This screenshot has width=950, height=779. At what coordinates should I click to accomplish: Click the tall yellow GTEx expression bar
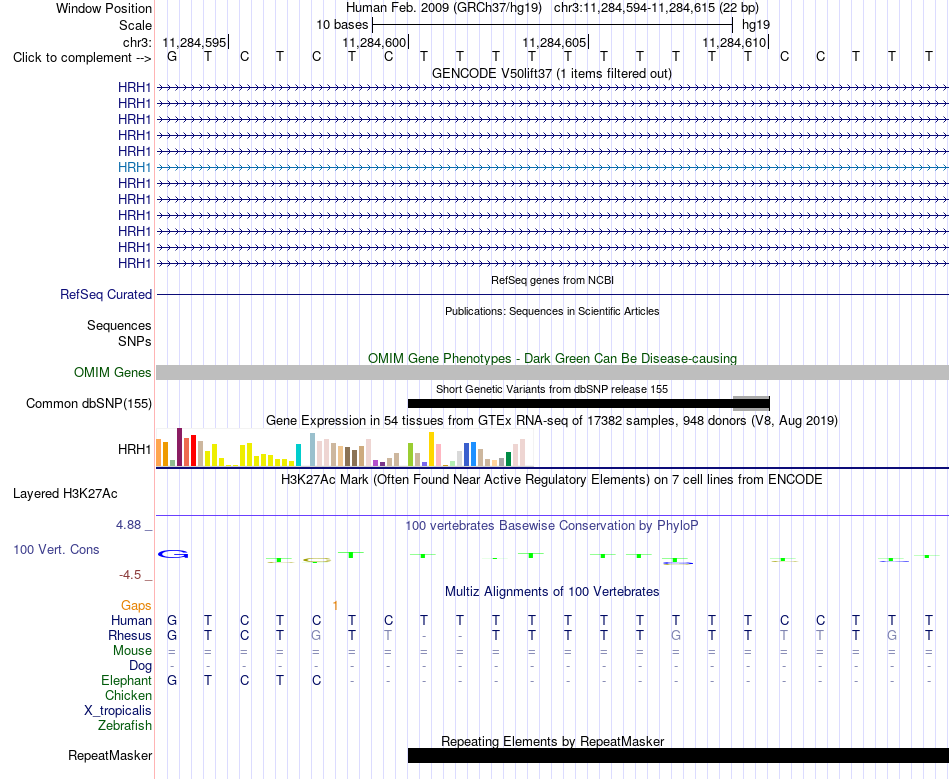(431, 449)
